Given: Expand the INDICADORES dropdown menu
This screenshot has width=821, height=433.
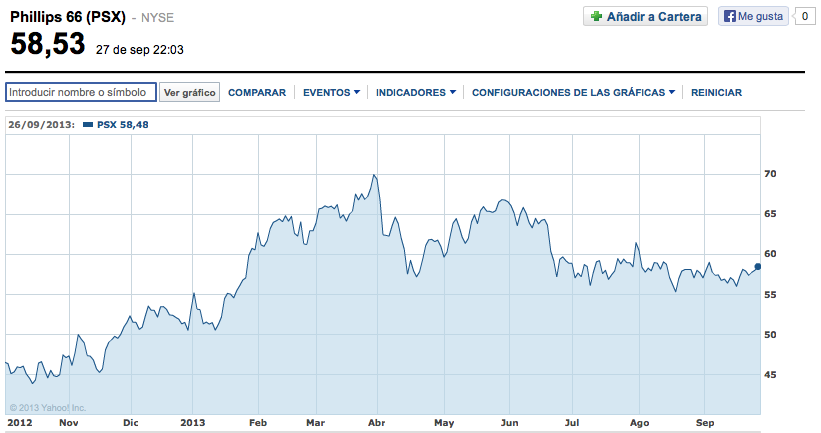Looking at the screenshot, I should coord(416,93).
